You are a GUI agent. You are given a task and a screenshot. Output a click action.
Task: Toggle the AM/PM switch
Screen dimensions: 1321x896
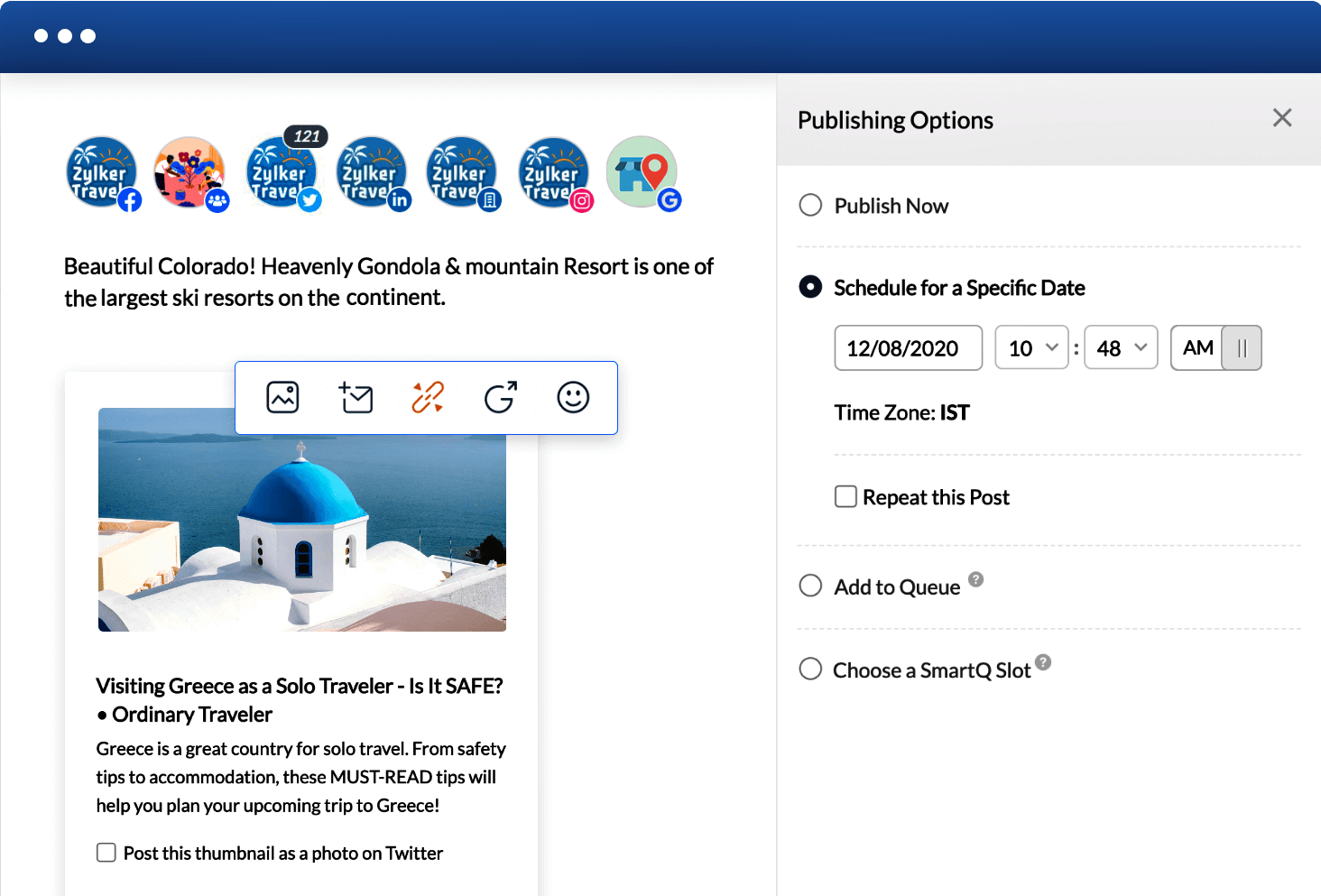[1215, 348]
